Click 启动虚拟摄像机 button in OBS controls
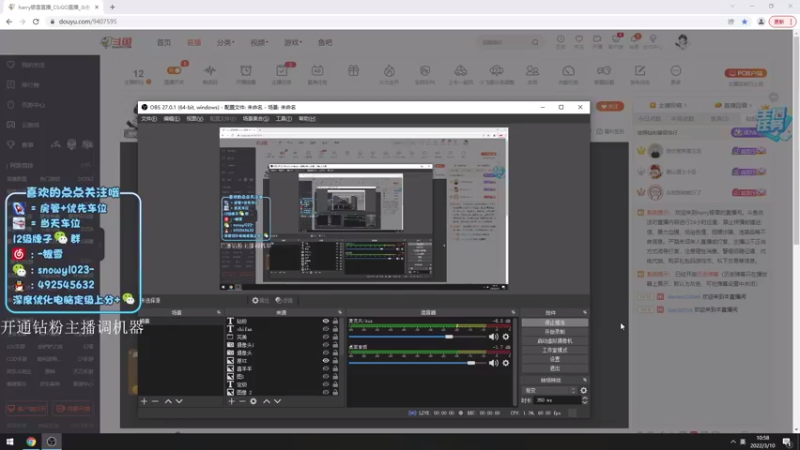 (x=555, y=341)
